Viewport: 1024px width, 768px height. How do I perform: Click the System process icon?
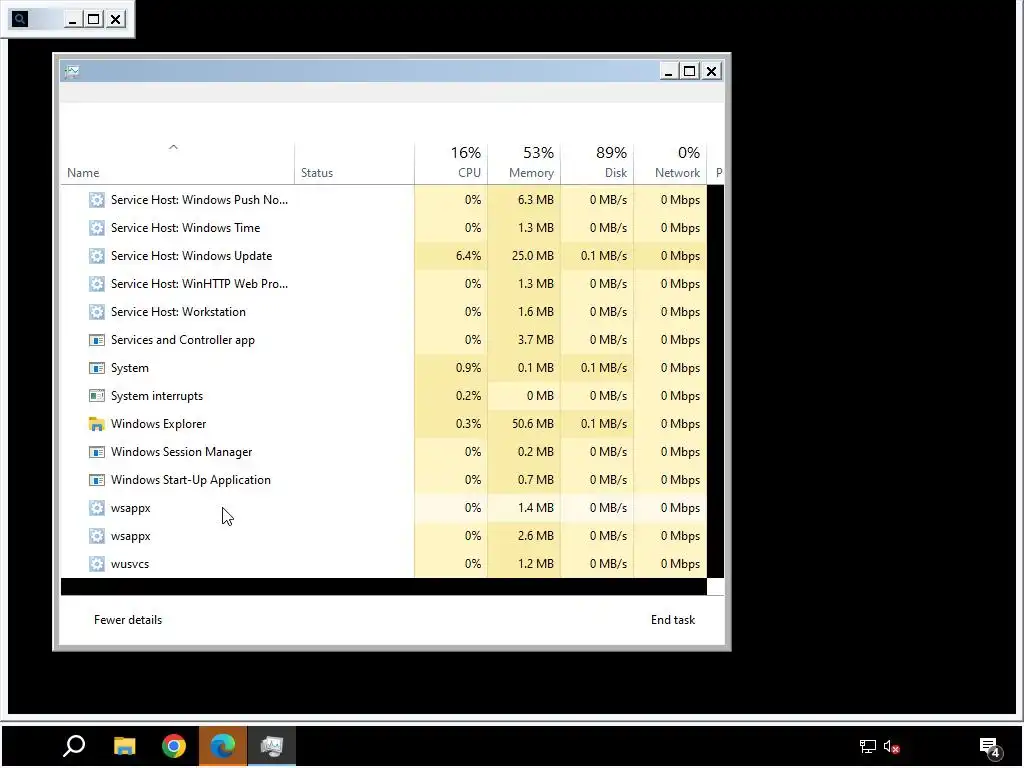point(97,368)
